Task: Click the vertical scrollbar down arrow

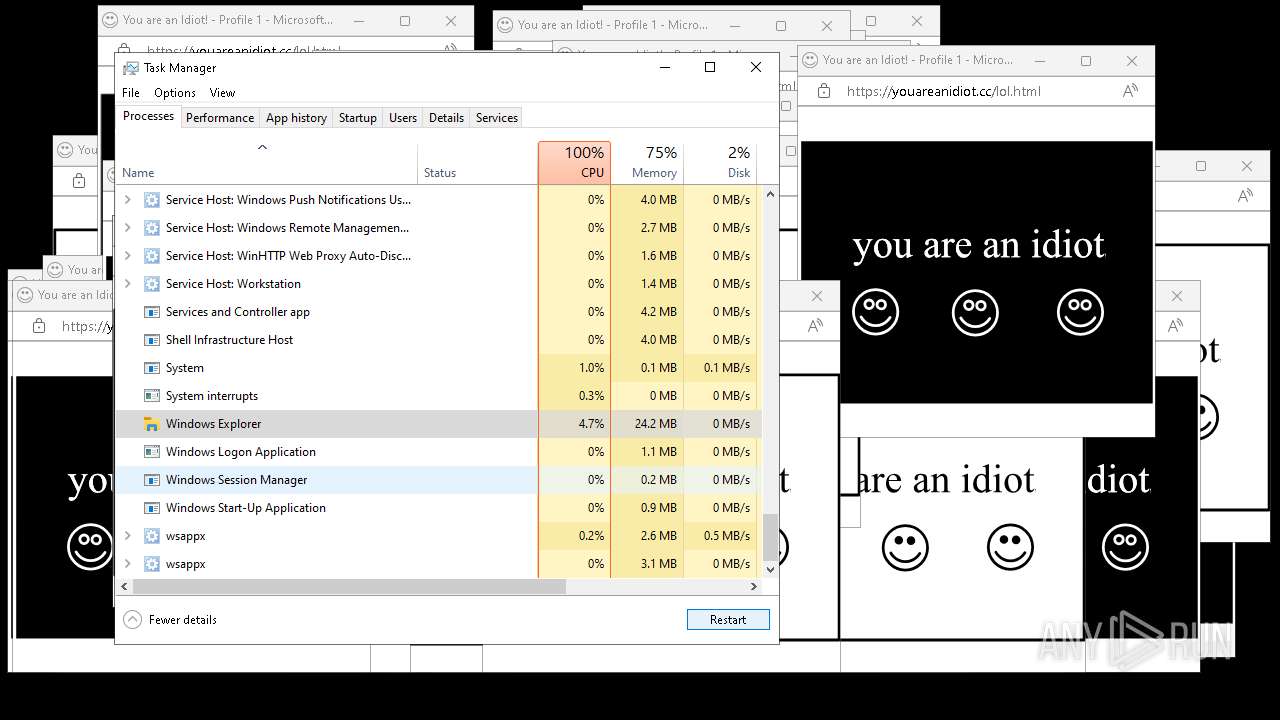Action: (770, 570)
